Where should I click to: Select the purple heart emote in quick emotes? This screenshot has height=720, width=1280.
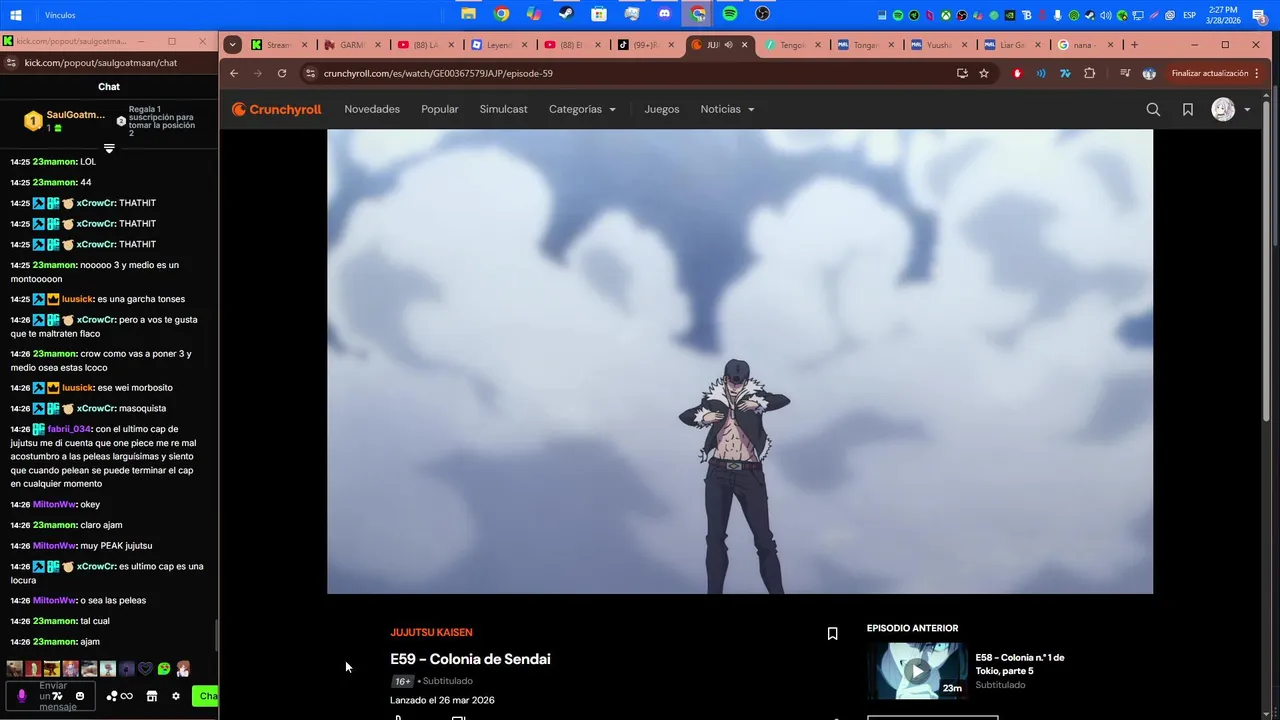point(145,669)
